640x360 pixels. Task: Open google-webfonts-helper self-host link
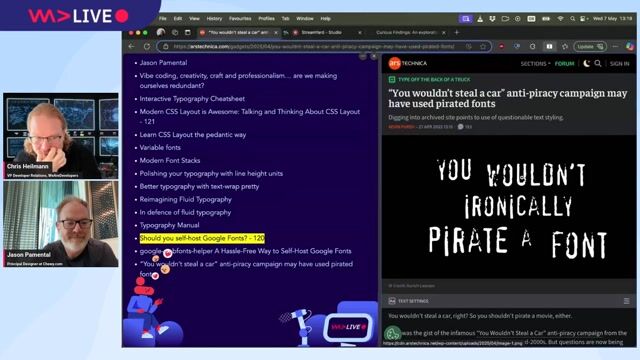click(x=245, y=251)
